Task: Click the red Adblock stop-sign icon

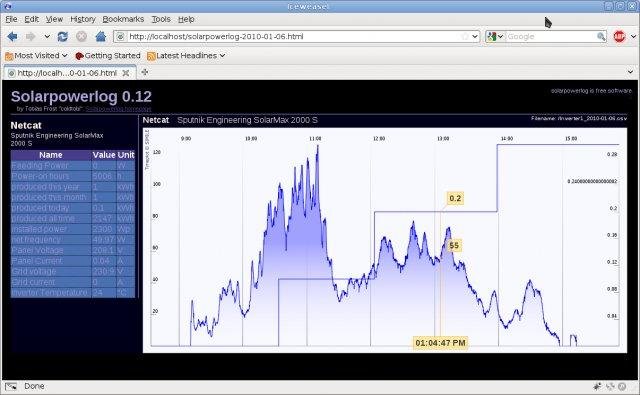Action: click(x=619, y=36)
